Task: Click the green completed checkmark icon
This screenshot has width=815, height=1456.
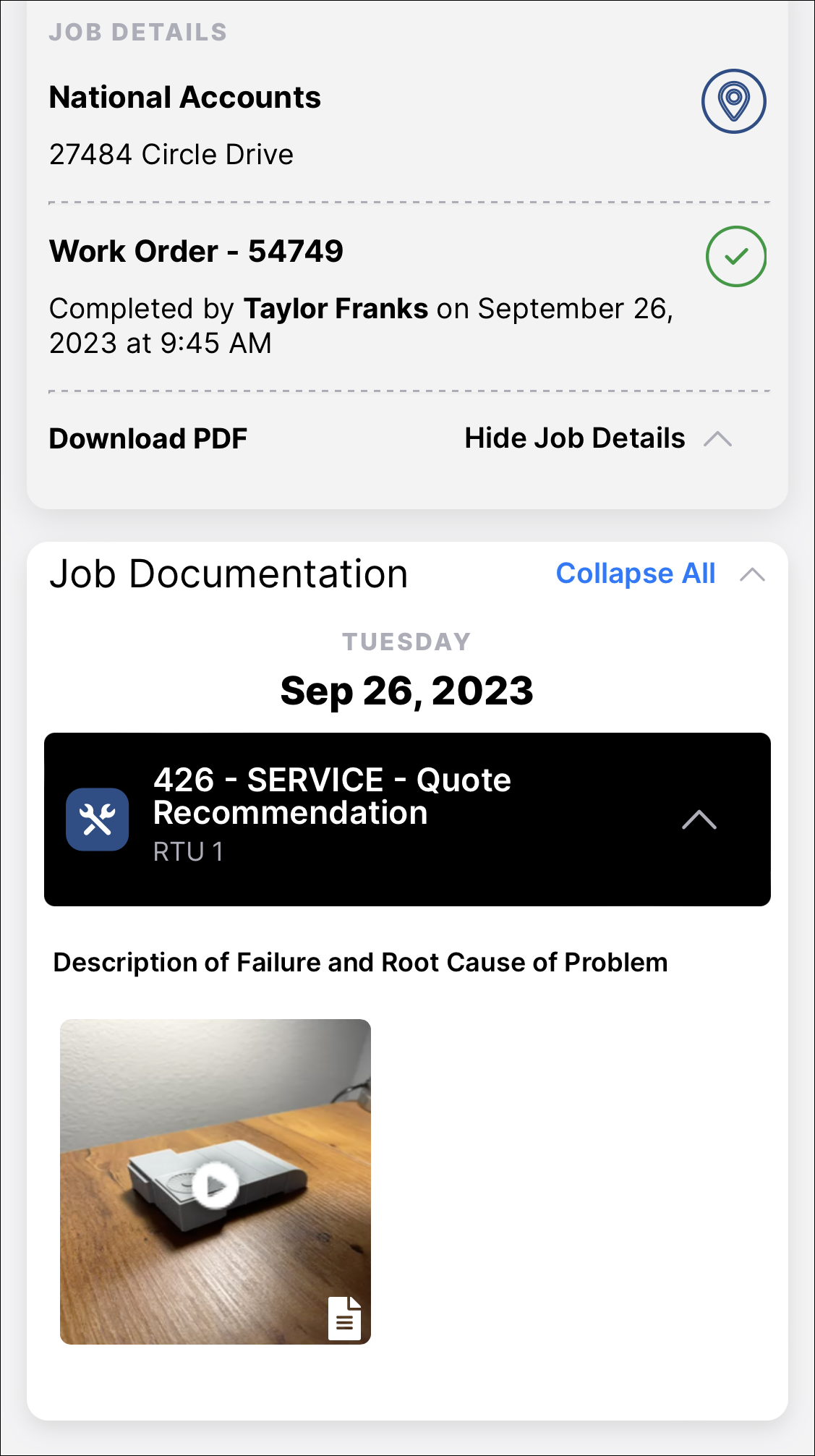Action: click(735, 257)
